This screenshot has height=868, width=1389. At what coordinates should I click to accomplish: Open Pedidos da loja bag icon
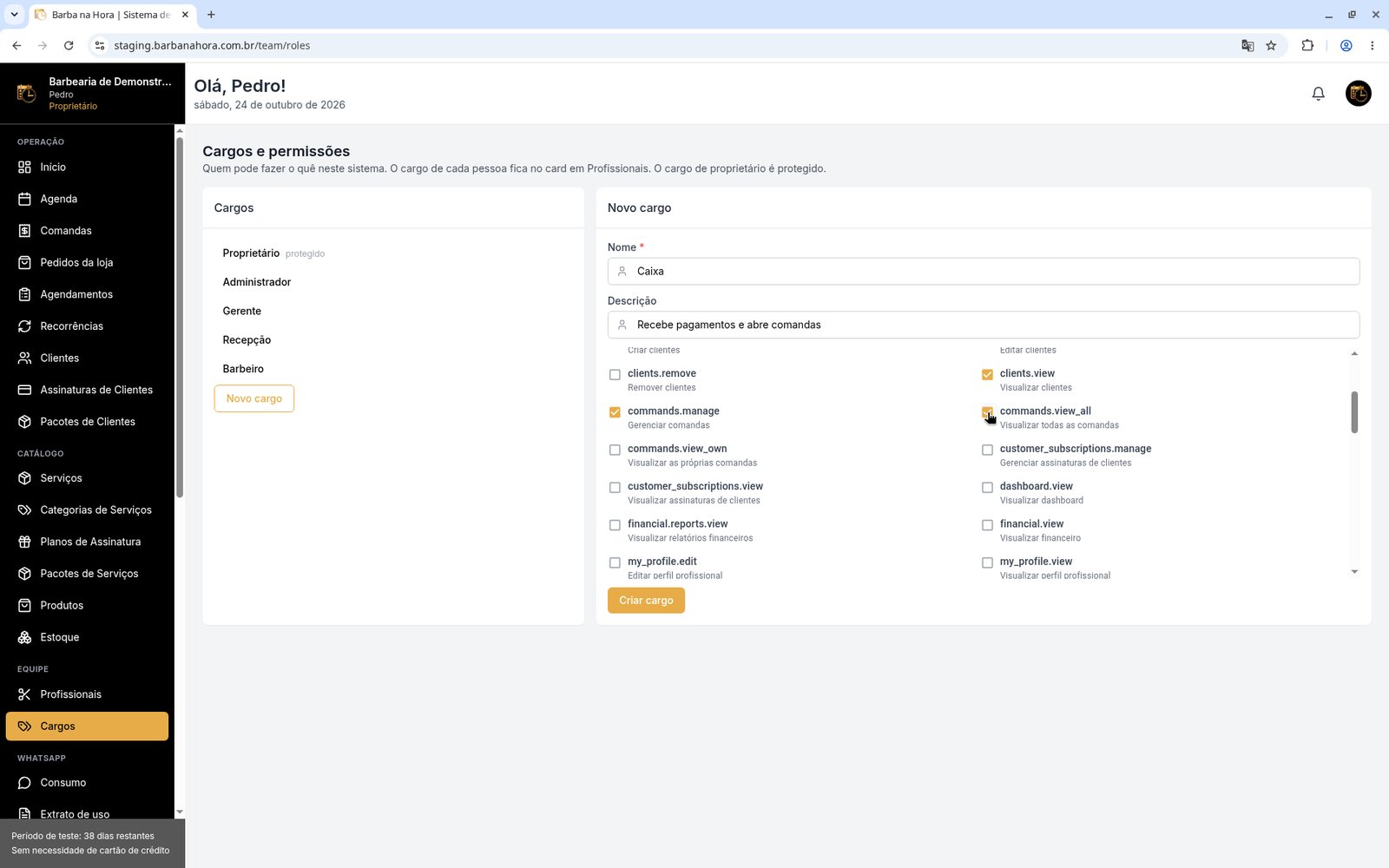point(24,262)
